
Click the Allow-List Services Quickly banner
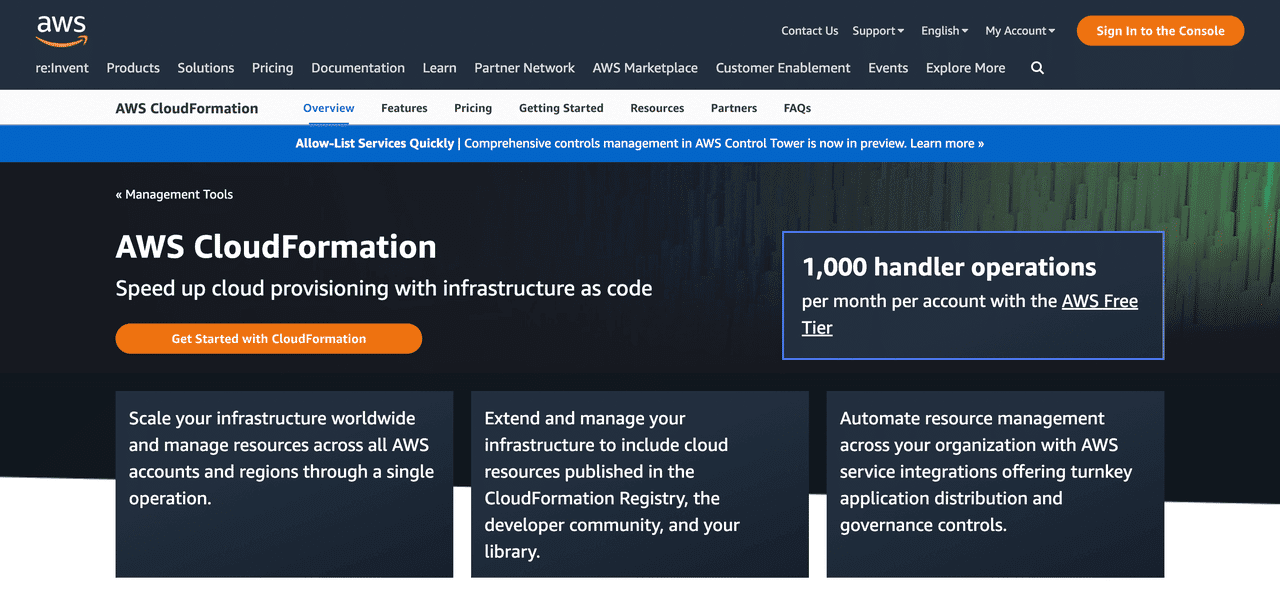640,143
